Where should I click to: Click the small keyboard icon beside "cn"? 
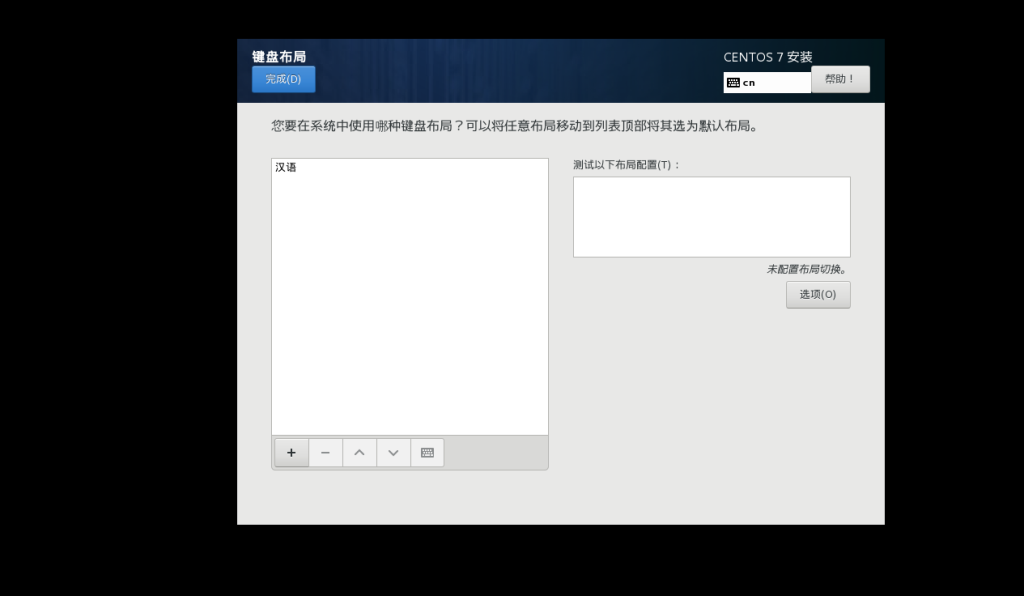click(733, 83)
